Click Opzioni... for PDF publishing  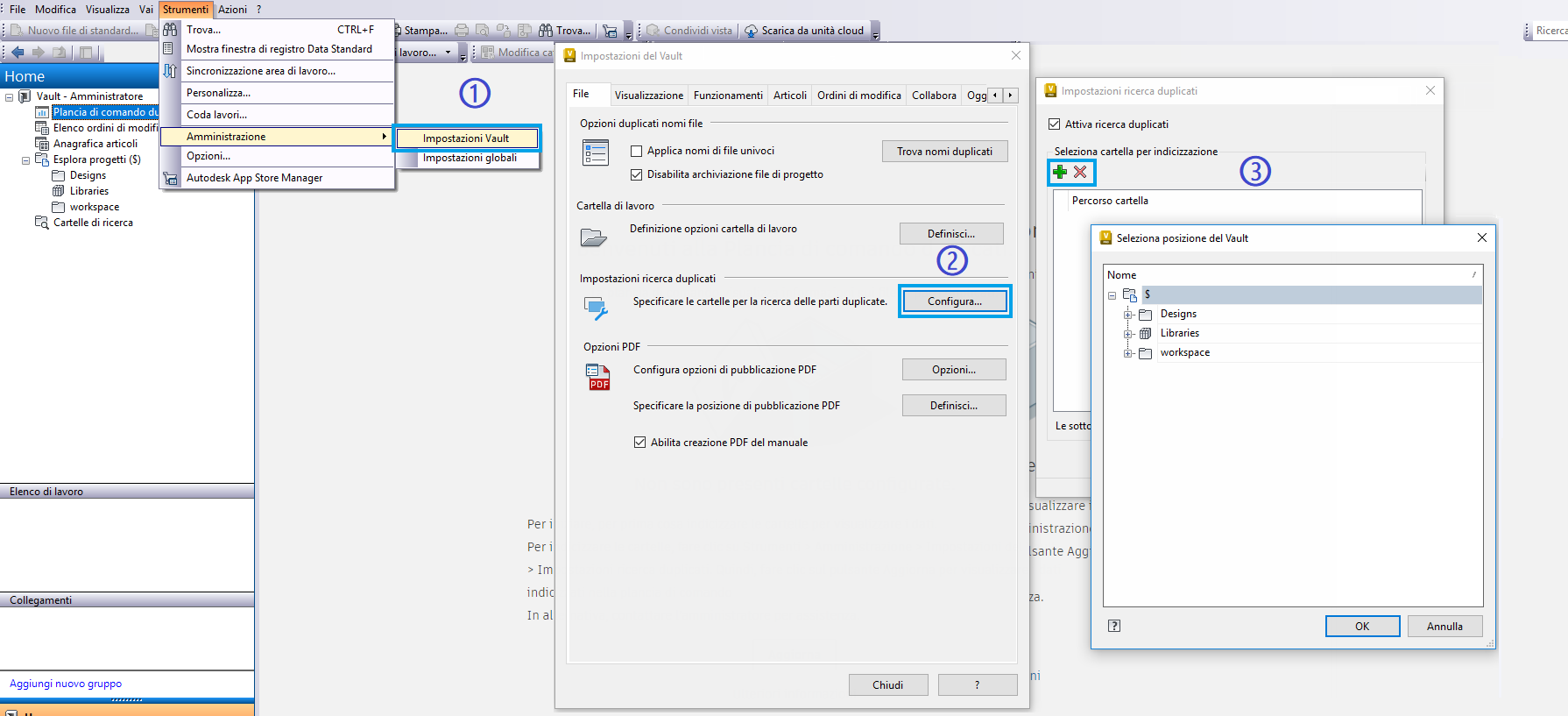click(x=954, y=370)
